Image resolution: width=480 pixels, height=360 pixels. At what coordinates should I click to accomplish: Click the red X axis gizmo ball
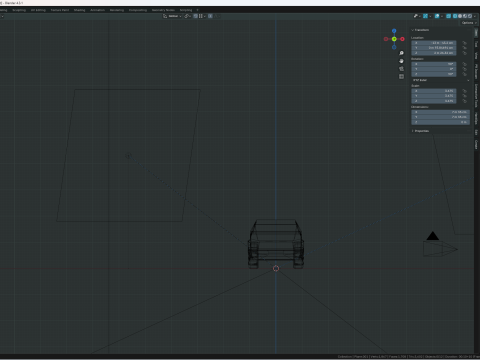(x=403, y=39)
